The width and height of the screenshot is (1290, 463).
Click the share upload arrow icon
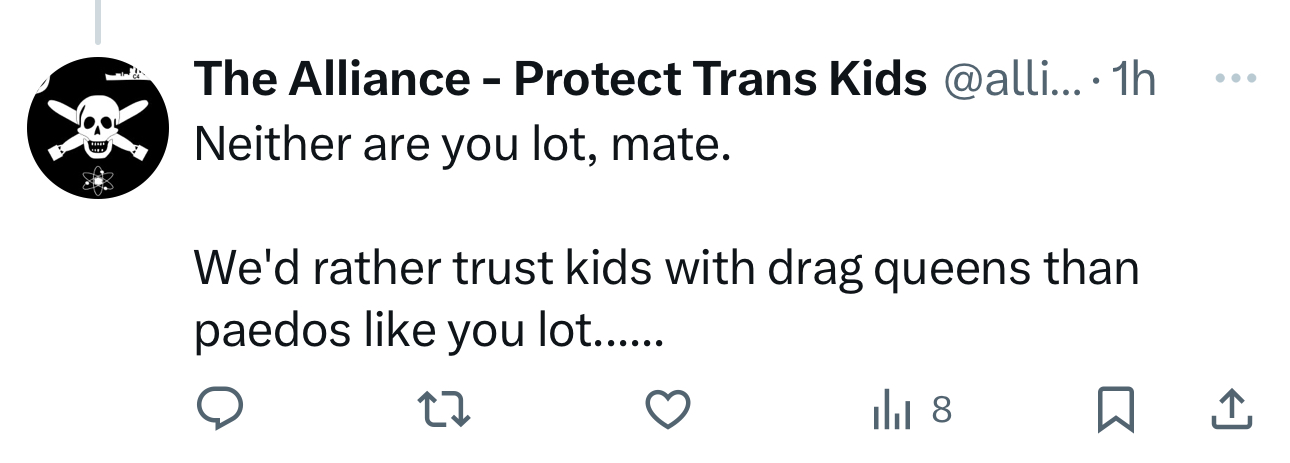[1232, 408]
